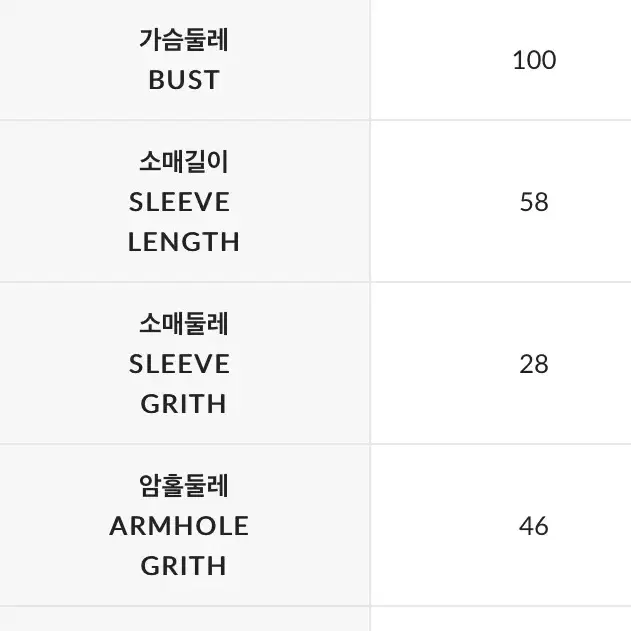Click the Korean label 소매둘레
Image resolution: width=631 pixels, height=631 pixels.
pos(184,324)
